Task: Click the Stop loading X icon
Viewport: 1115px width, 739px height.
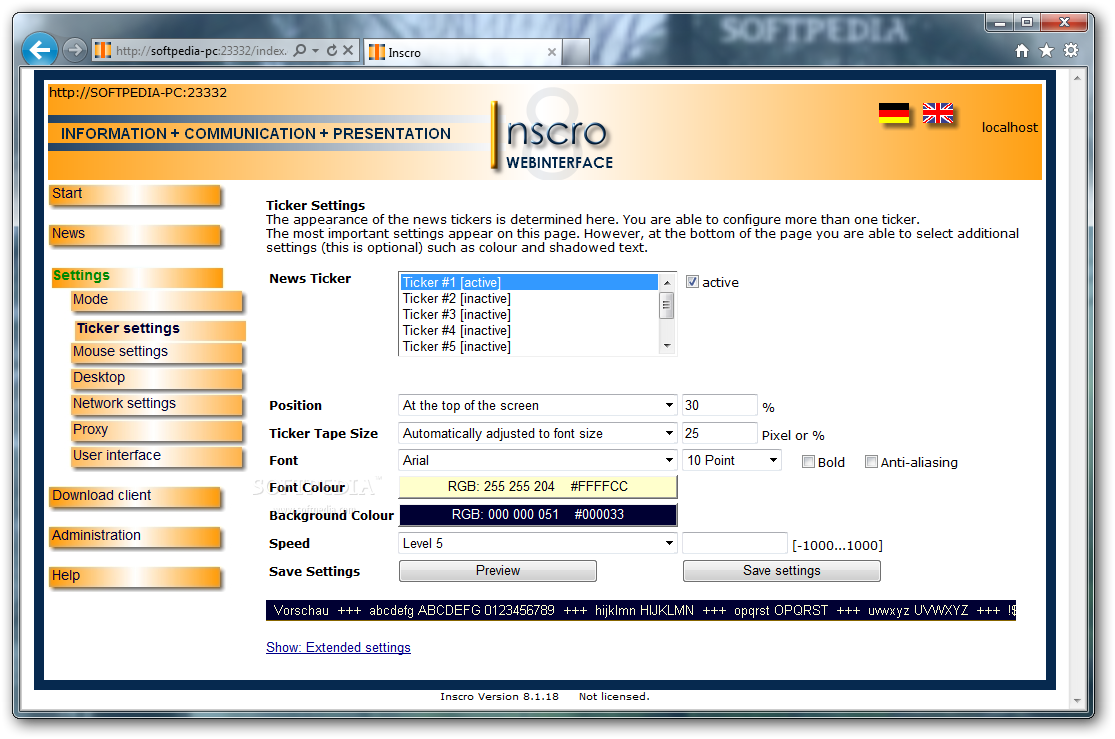Action: pos(348,50)
